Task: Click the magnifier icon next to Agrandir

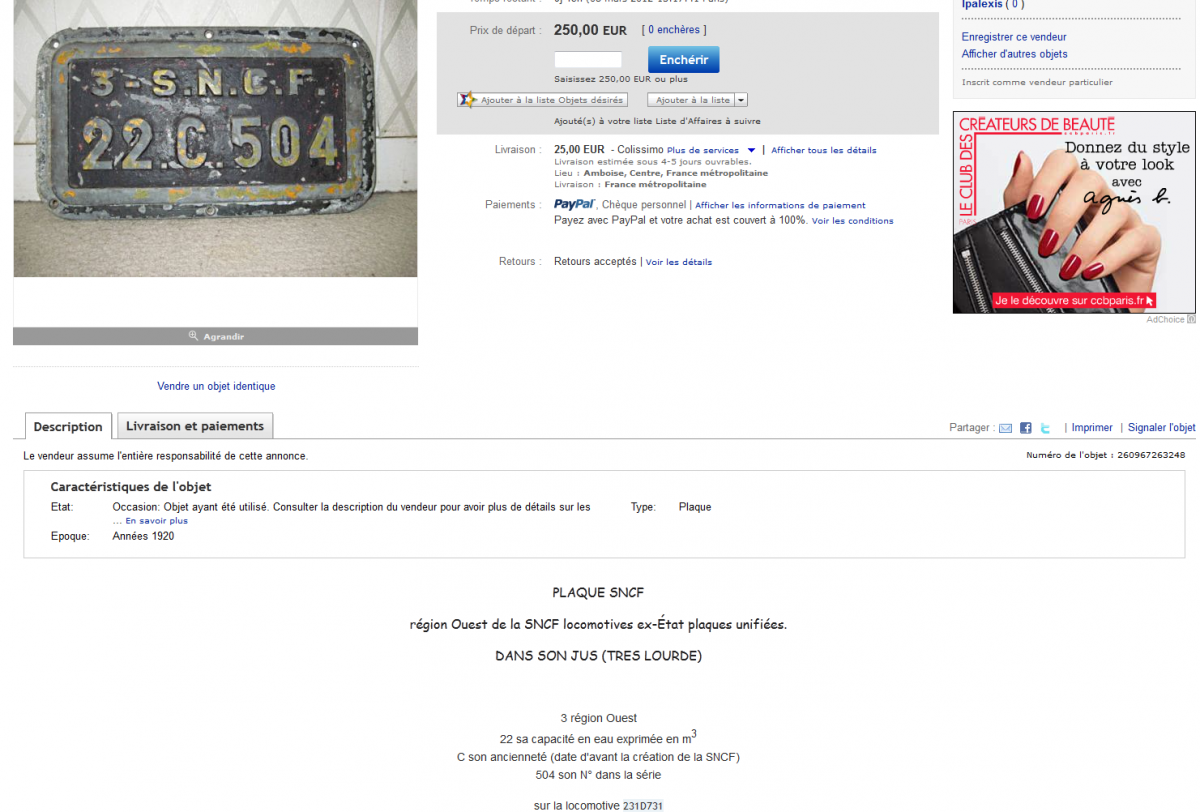Action: pyautogui.click(x=193, y=336)
